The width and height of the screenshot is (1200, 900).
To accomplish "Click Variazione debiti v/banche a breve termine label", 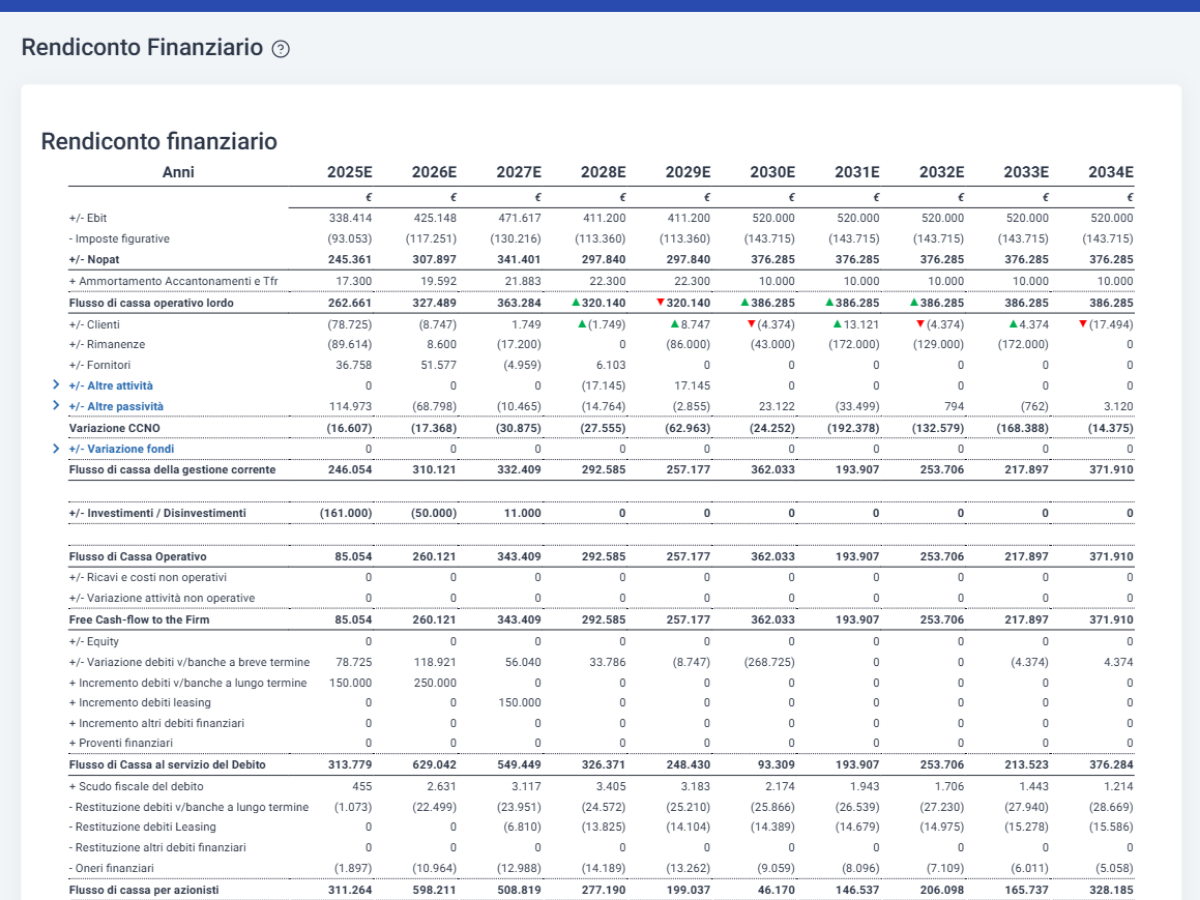I will 189,662.
